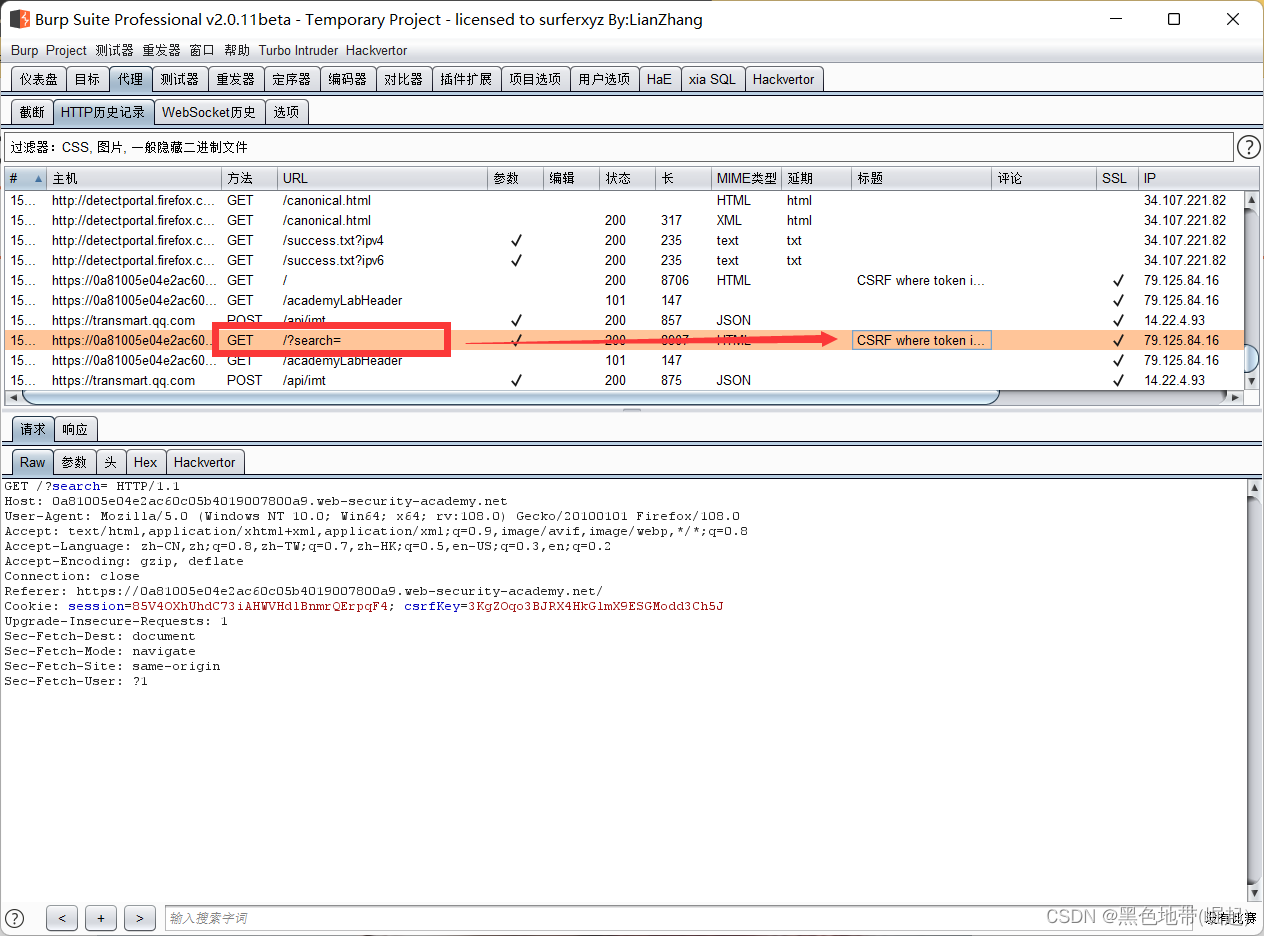Open the 截断 proxy sub-tab
1264x936 pixels.
coord(32,112)
